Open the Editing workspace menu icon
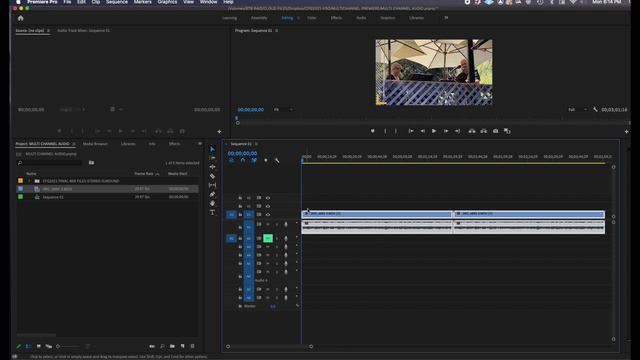The height and width of the screenshot is (360, 640). 298,18
